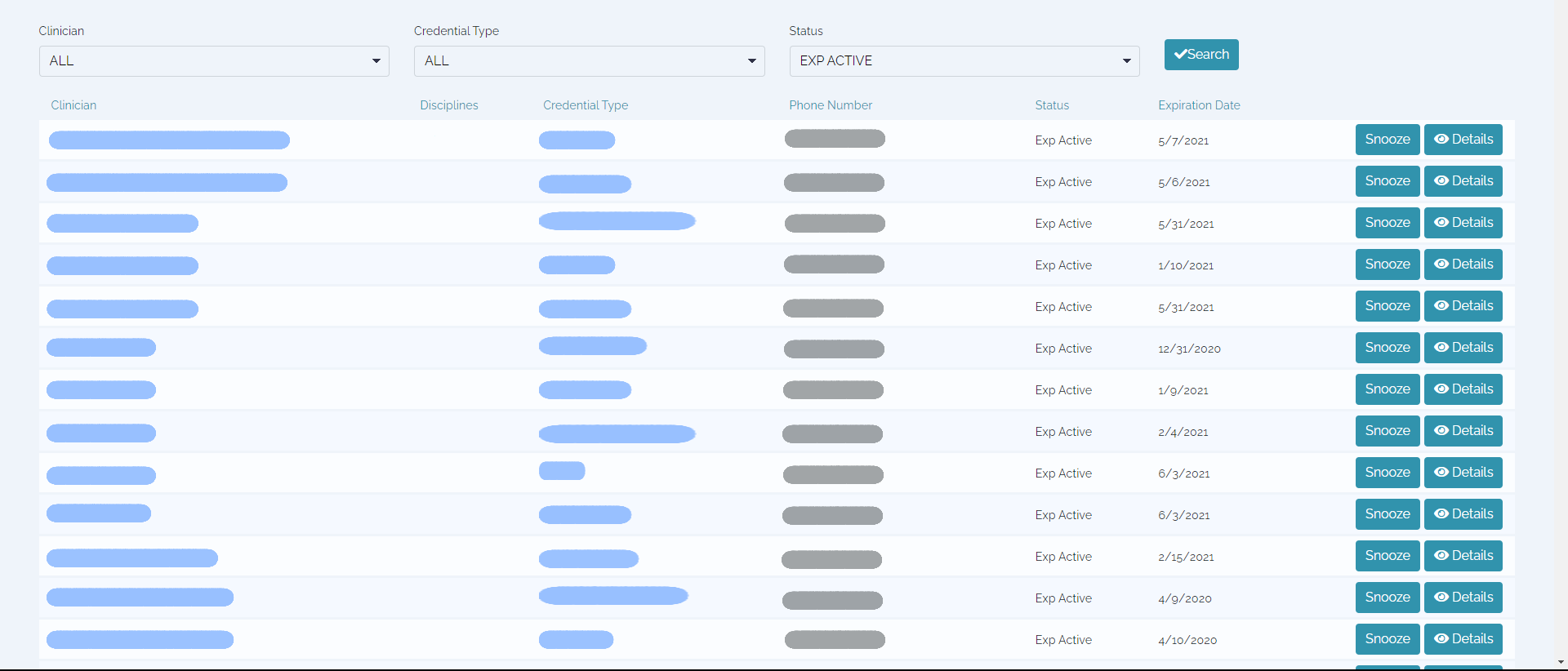Click the Expiration Date column header
This screenshot has width=1568, height=671.
point(1199,105)
